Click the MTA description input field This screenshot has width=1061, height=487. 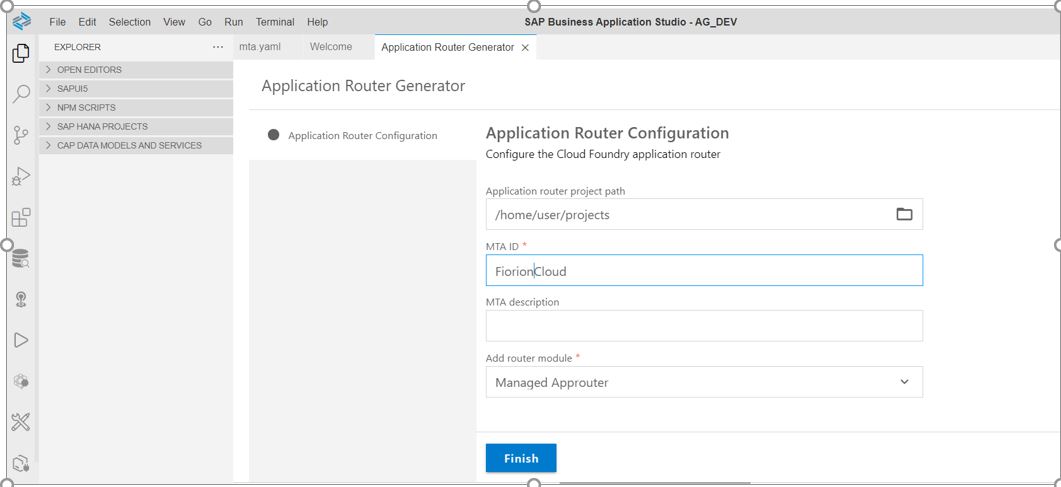[703, 326]
